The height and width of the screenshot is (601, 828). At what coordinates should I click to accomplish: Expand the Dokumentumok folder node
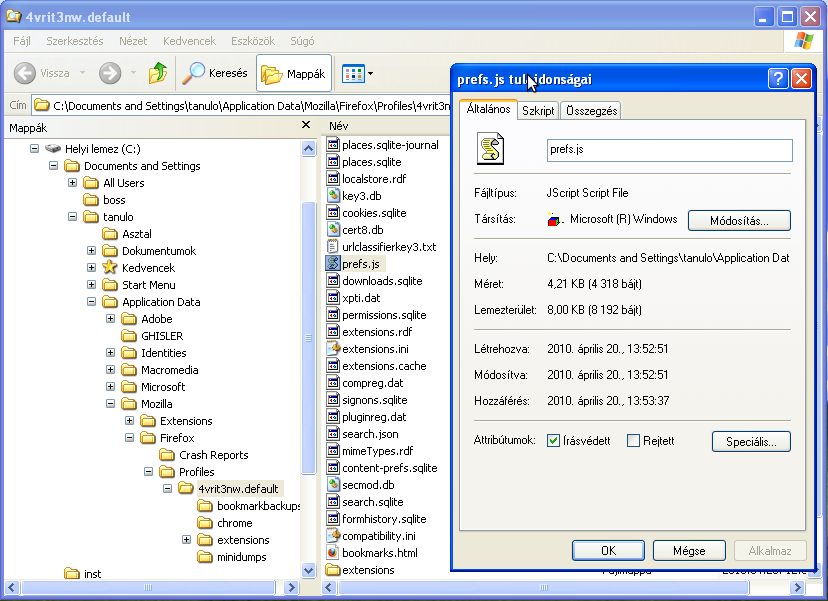(92, 251)
